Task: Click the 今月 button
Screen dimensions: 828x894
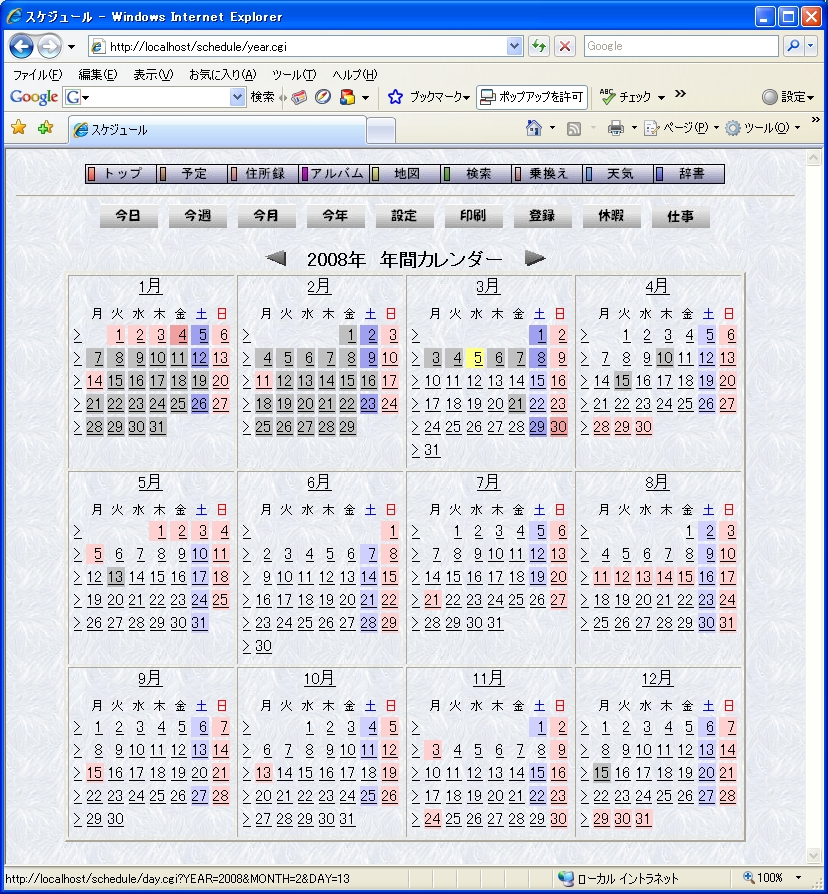Action: pyautogui.click(x=266, y=216)
